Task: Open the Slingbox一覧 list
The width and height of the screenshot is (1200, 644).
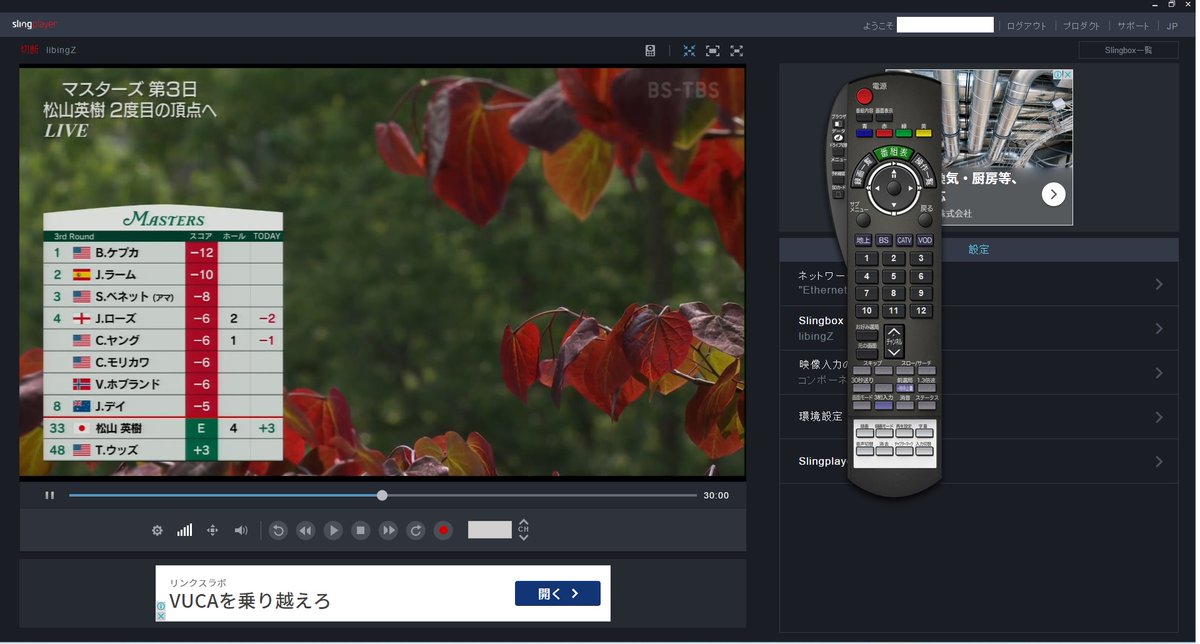Action: tap(1128, 50)
